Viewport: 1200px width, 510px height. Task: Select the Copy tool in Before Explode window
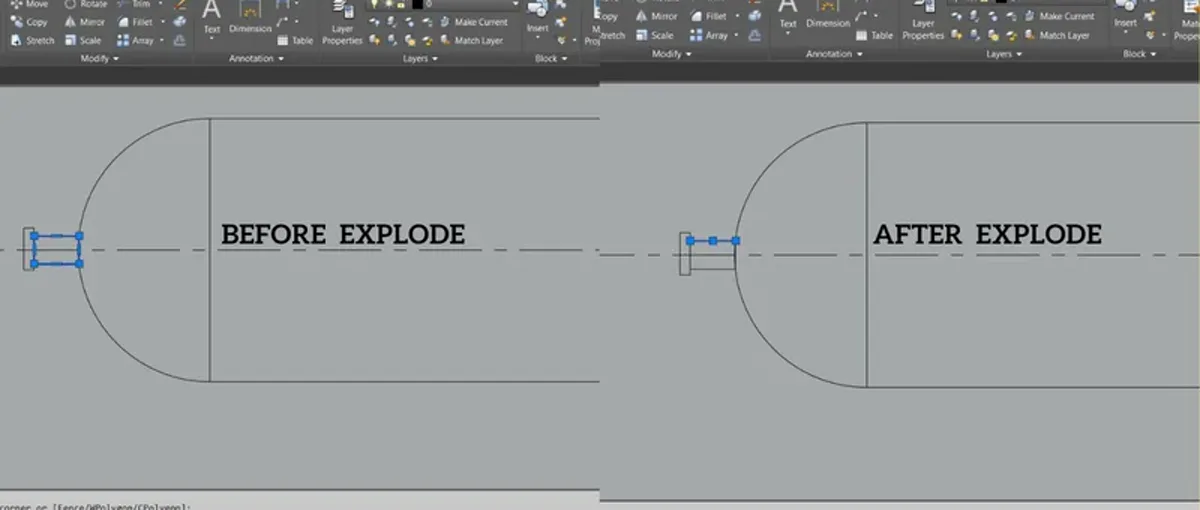28,22
